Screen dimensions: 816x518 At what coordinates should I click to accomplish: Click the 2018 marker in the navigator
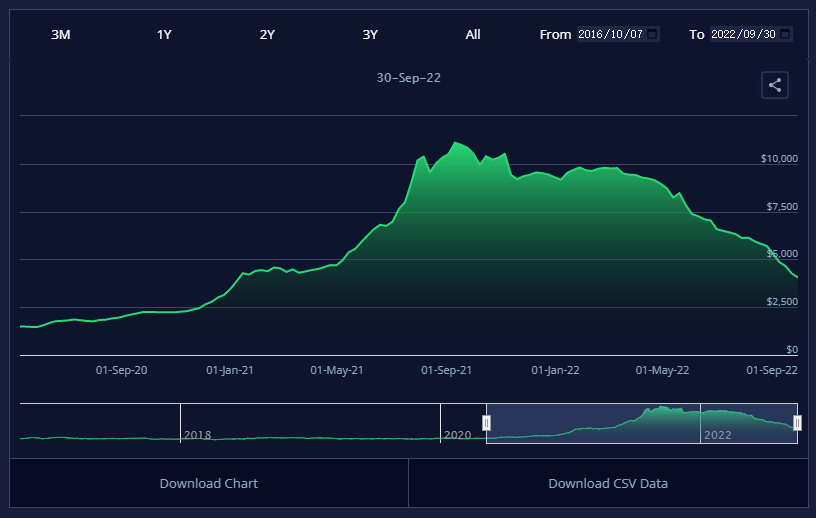(197, 435)
